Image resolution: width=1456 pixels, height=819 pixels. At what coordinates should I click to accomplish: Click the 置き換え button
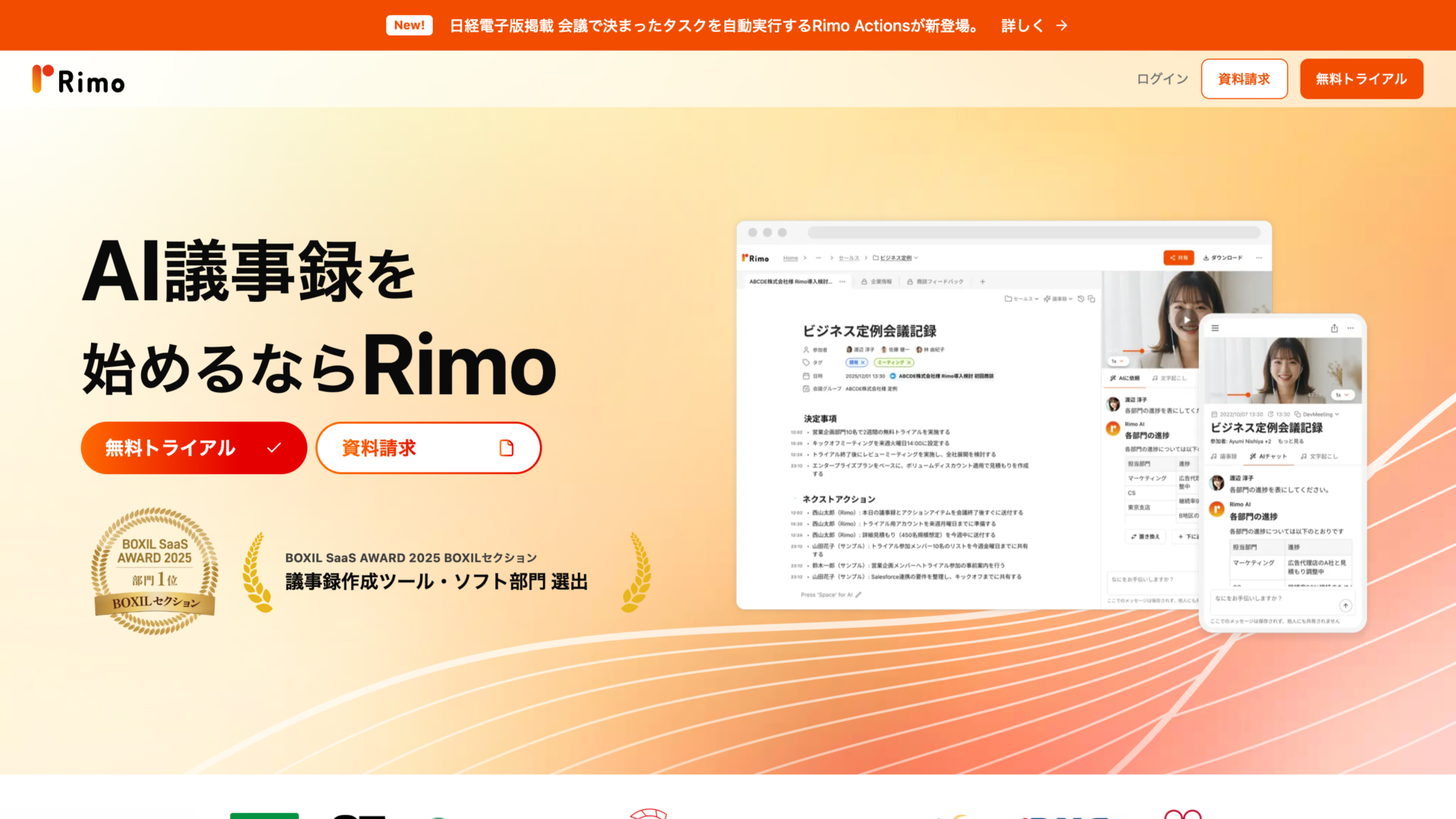coord(1145,537)
